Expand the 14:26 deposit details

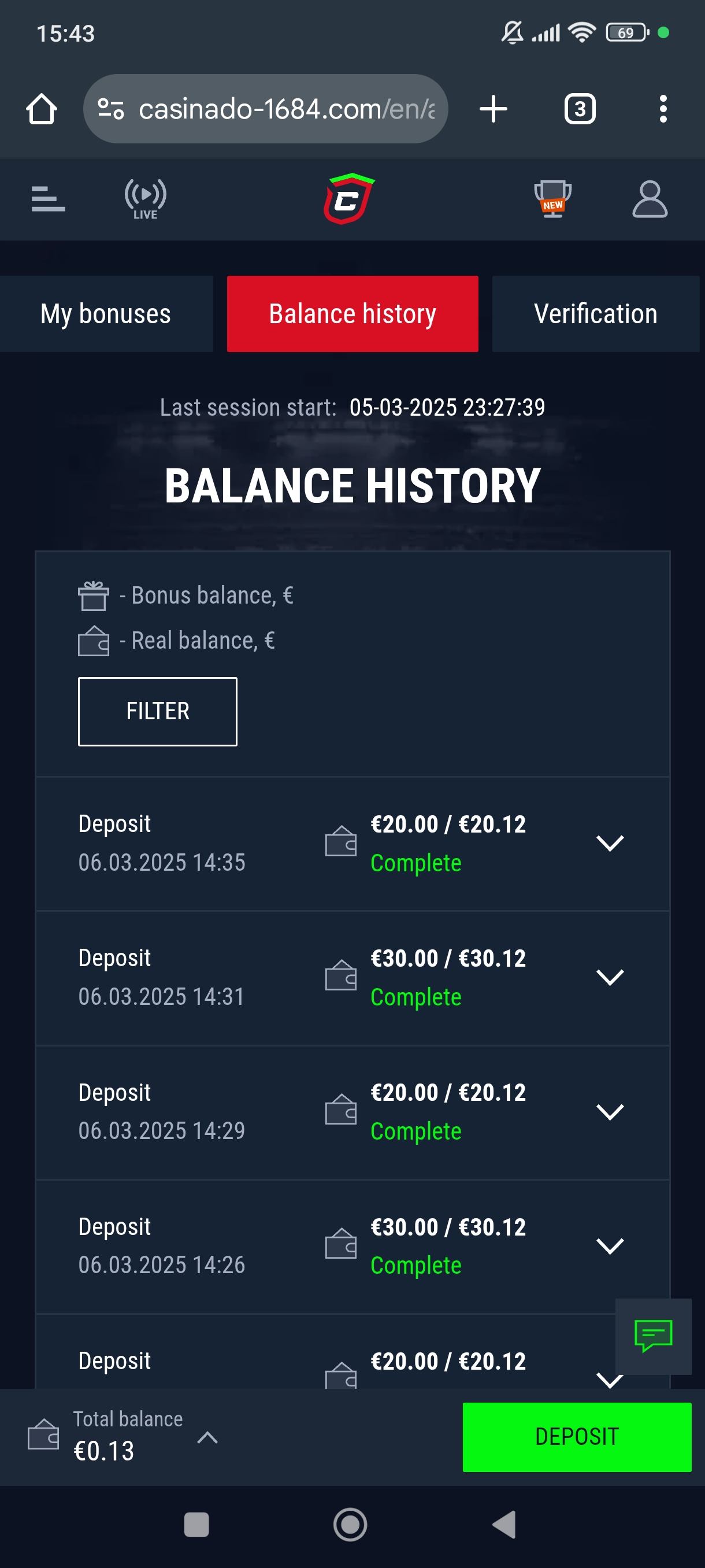point(610,1245)
